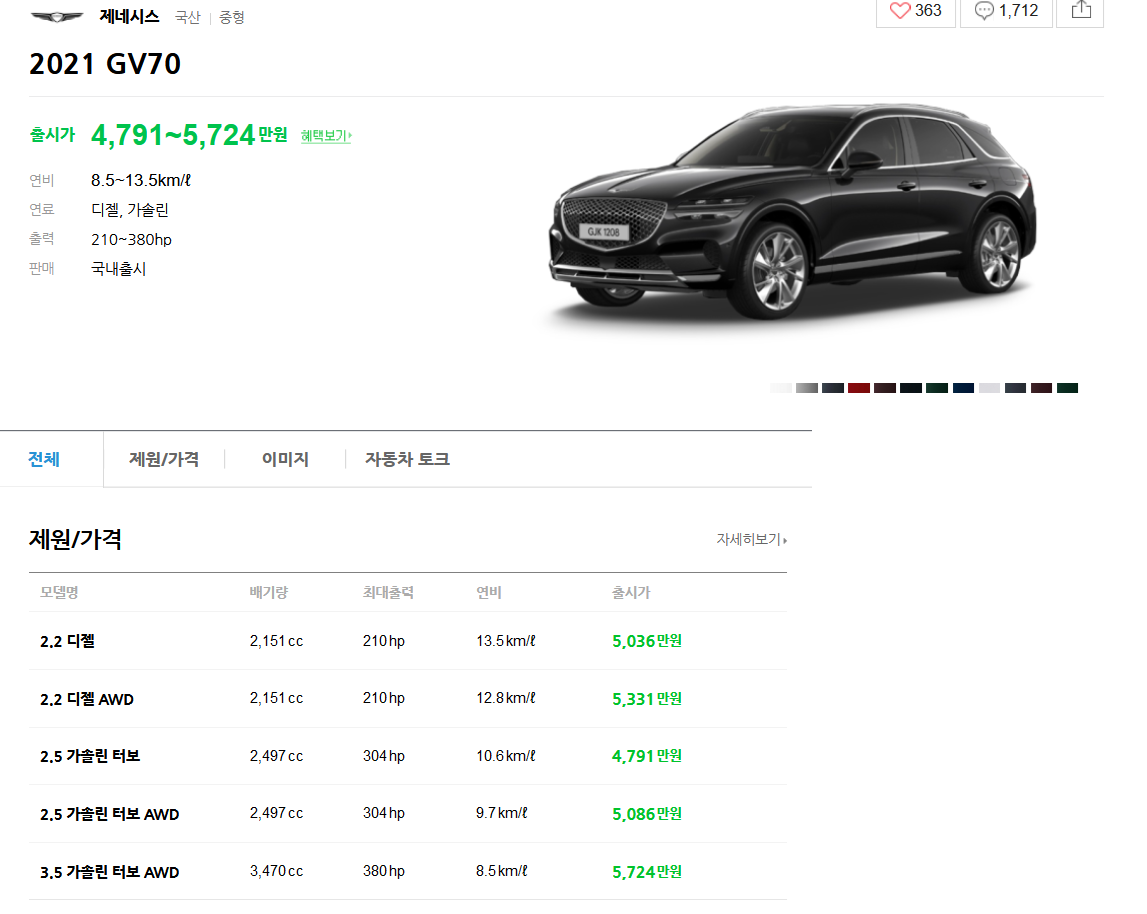Open the 제네시스 brand link
The image size is (1147, 914).
tap(129, 17)
